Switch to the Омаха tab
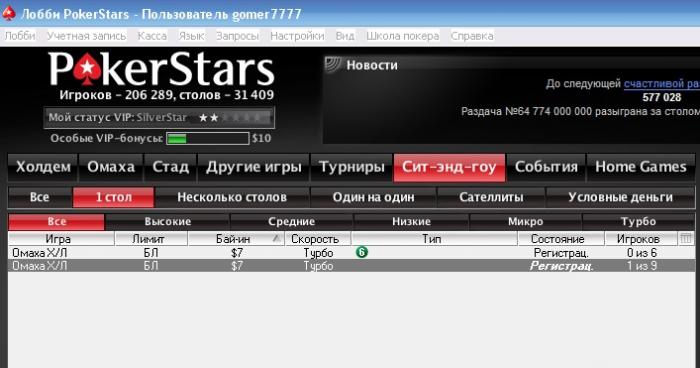Screen dimensions: 700x368 click(x=111, y=167)
